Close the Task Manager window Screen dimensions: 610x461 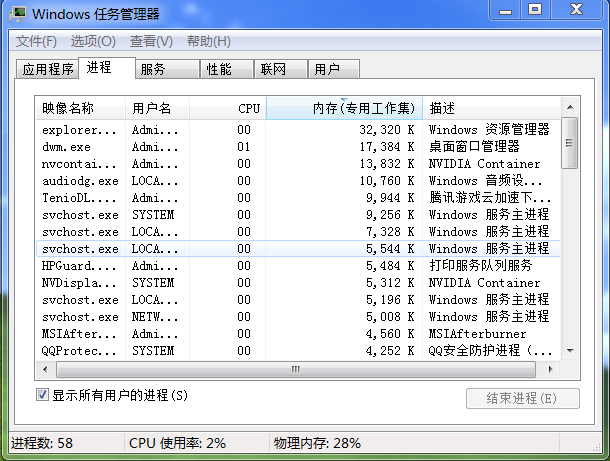pos(576,9)
